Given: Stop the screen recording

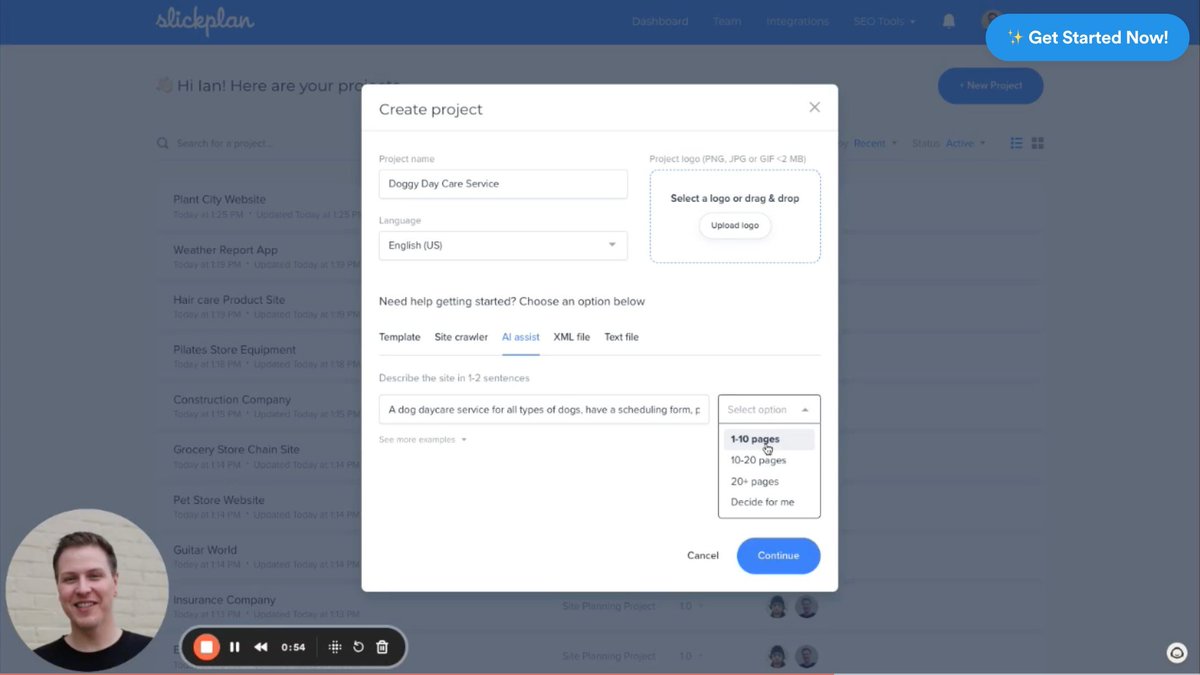Looking at the screenshot, I should [206, 646].
